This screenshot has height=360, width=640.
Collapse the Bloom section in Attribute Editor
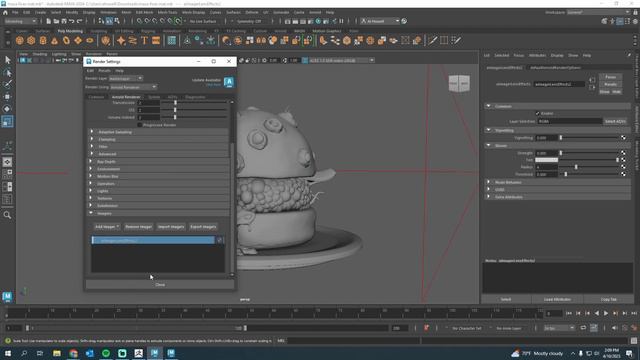(557, 145)
